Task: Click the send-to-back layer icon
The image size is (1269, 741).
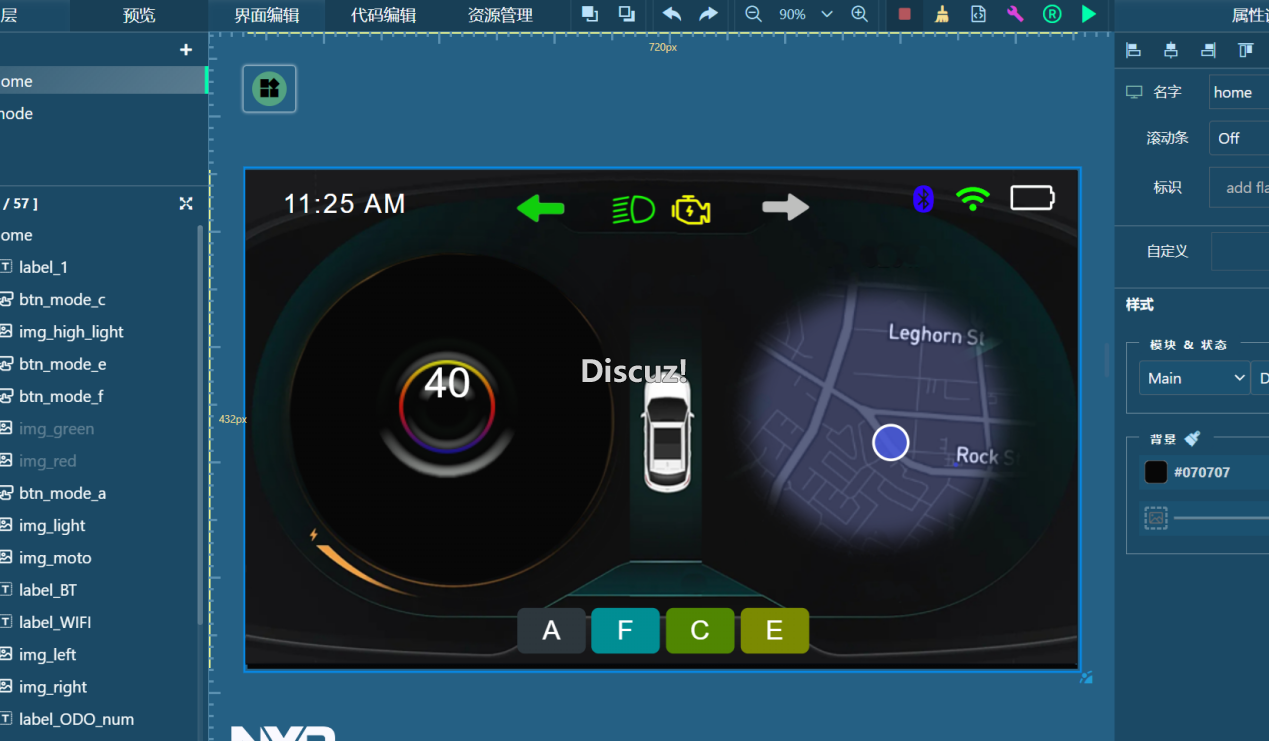Action: point(627,14)
